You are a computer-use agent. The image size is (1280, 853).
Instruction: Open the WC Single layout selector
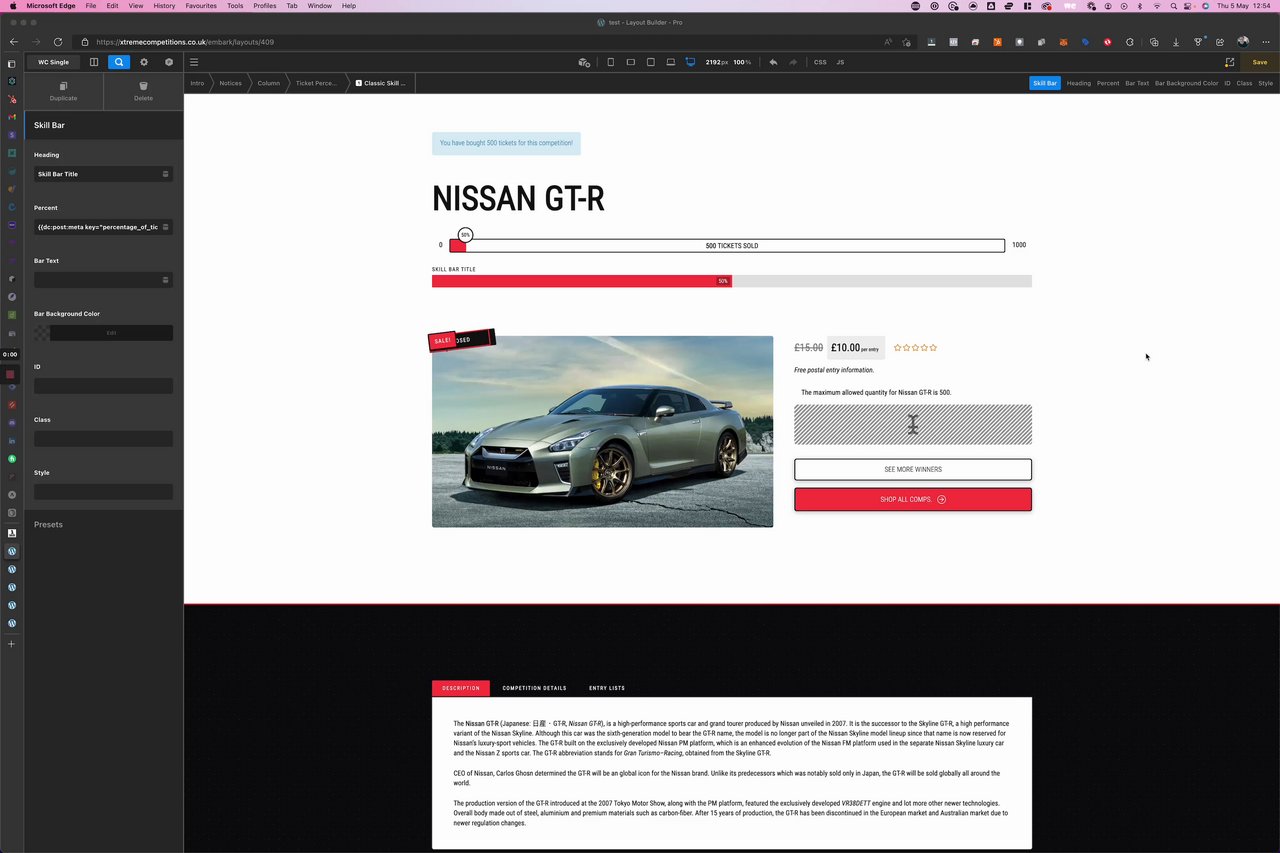click(54, 62)
